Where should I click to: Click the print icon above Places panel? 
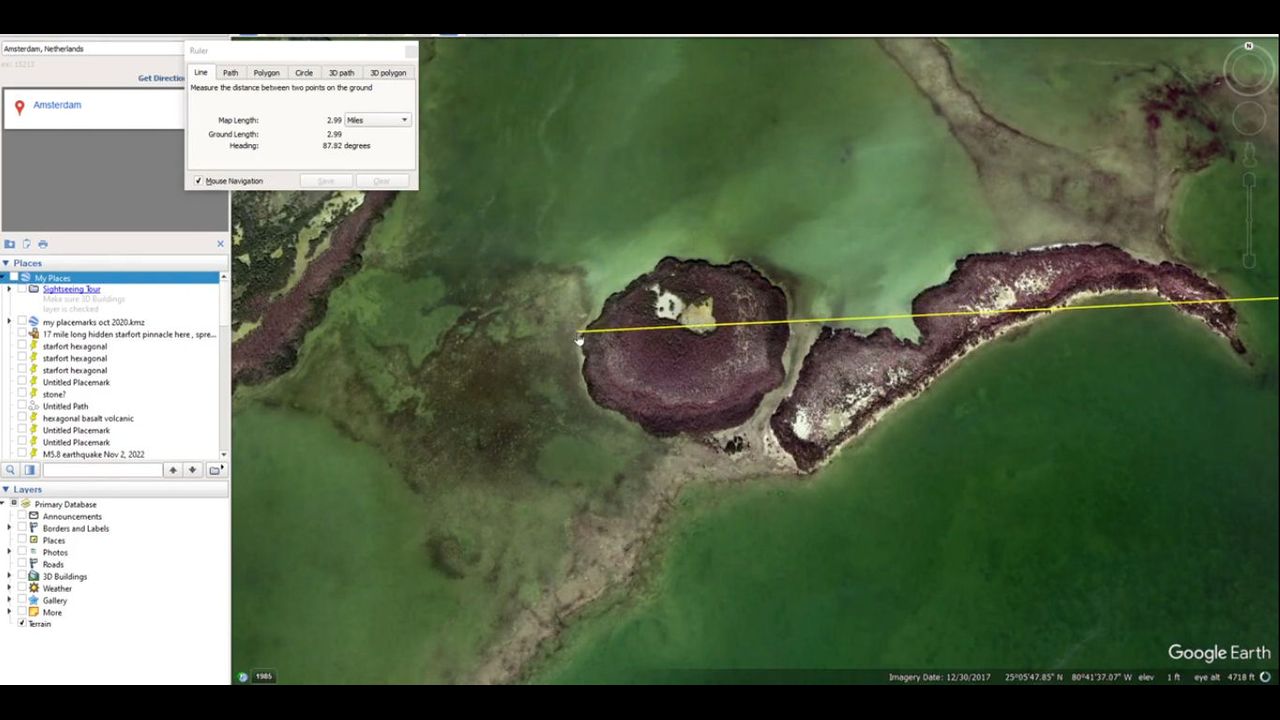[x=42, y=244]
